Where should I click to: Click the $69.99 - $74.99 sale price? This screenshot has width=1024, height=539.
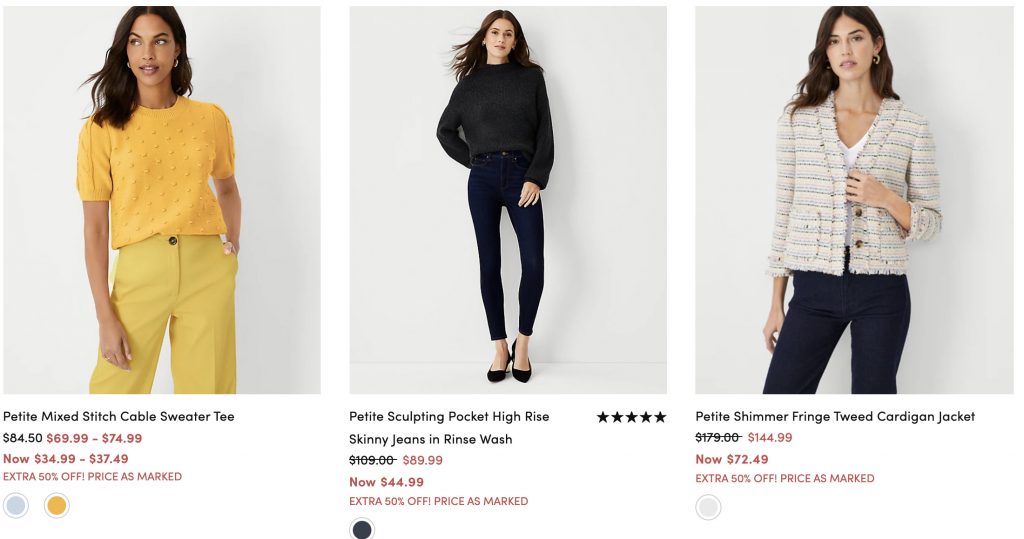tap(94, 438)
